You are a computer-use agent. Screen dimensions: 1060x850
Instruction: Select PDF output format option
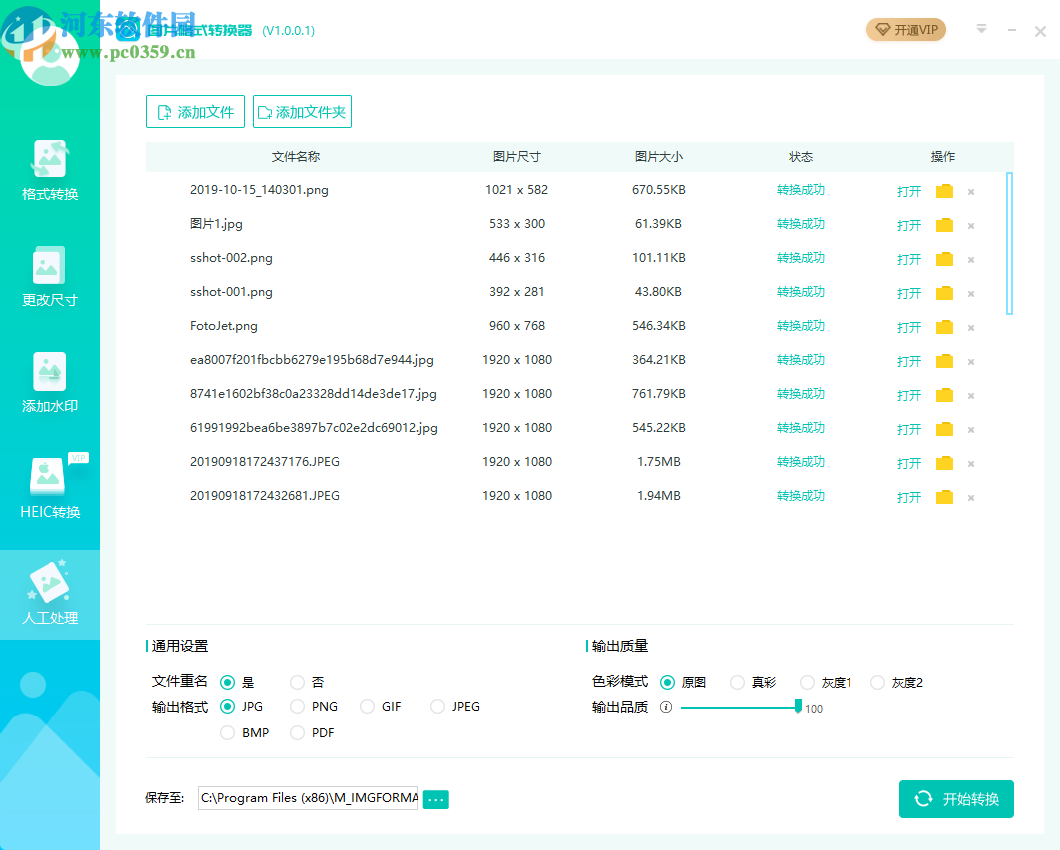(x=297, y=732)
